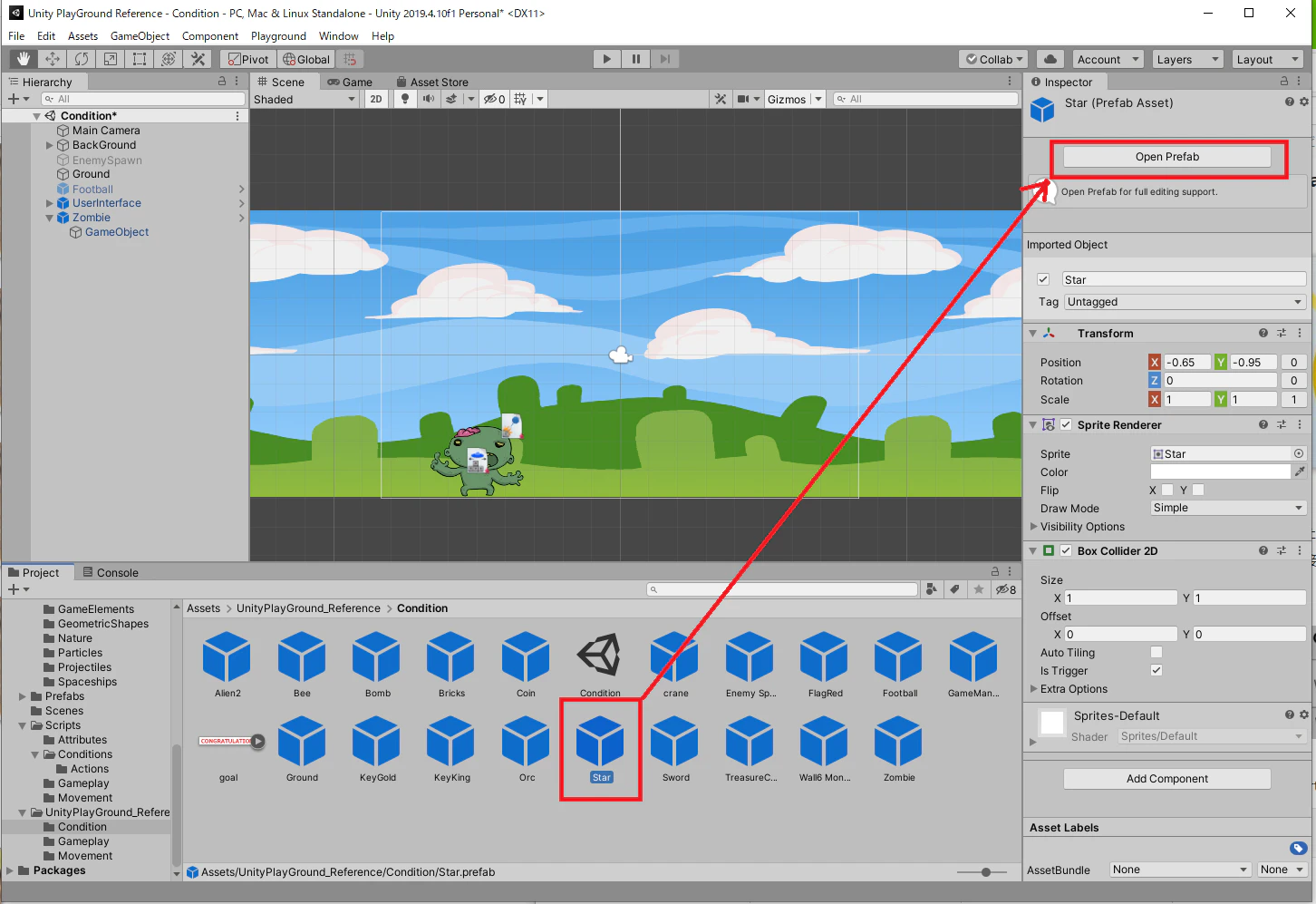Viewport: 1316px width, 904px height.
Task: Click the Open Prefab button
Action: [1167, 157]
